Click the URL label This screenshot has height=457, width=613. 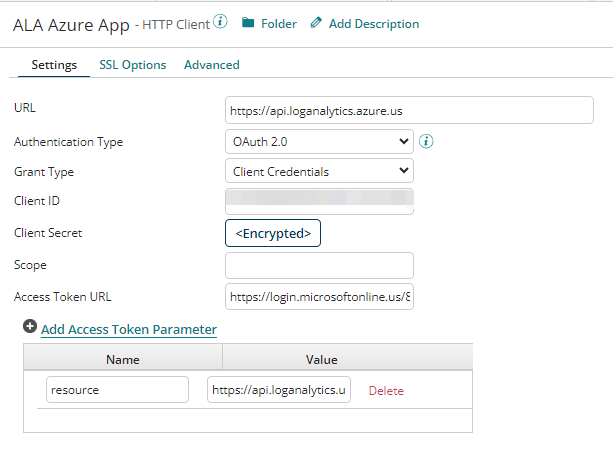click(x=25, y=108)
